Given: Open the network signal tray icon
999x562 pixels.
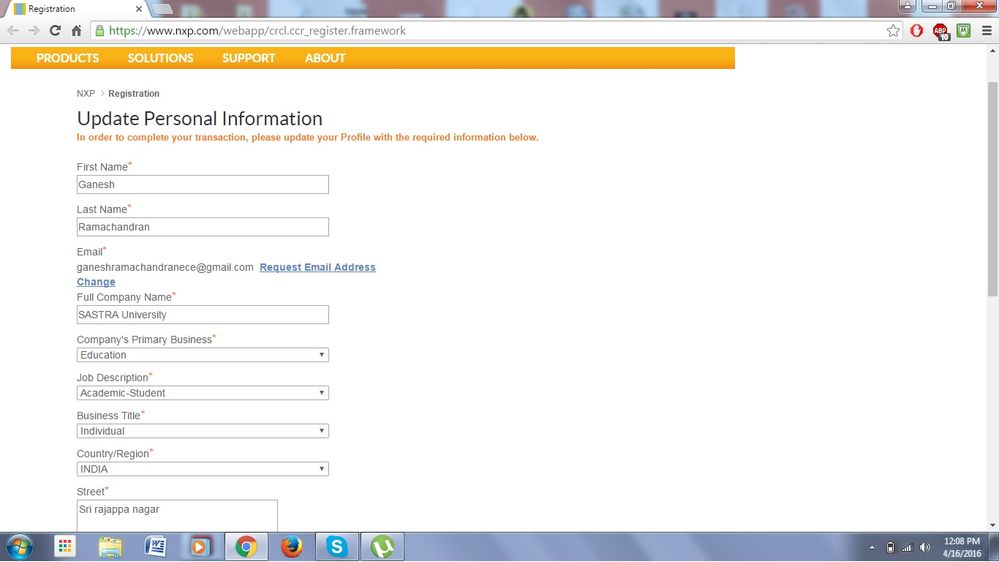Looking at the screenshot, I should pyautogui.click(x=907, y=547).
